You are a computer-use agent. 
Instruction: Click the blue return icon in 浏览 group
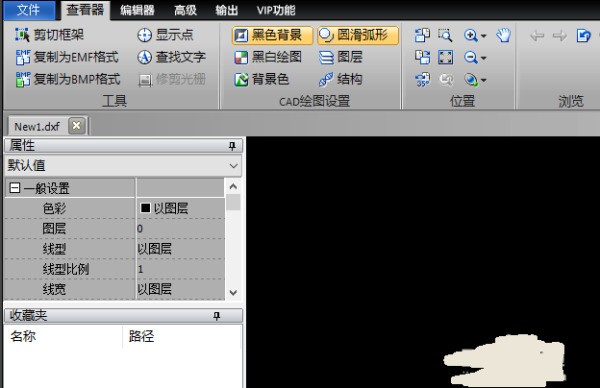583,36
